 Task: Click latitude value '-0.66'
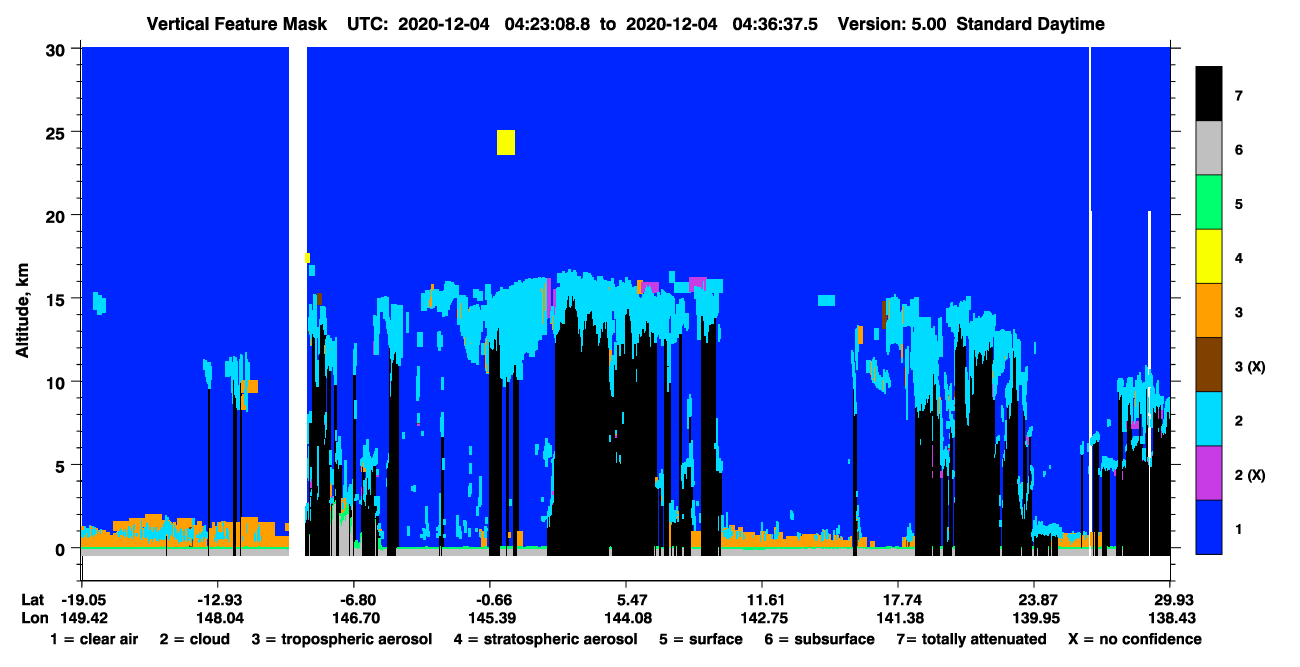tap(491, 600)
